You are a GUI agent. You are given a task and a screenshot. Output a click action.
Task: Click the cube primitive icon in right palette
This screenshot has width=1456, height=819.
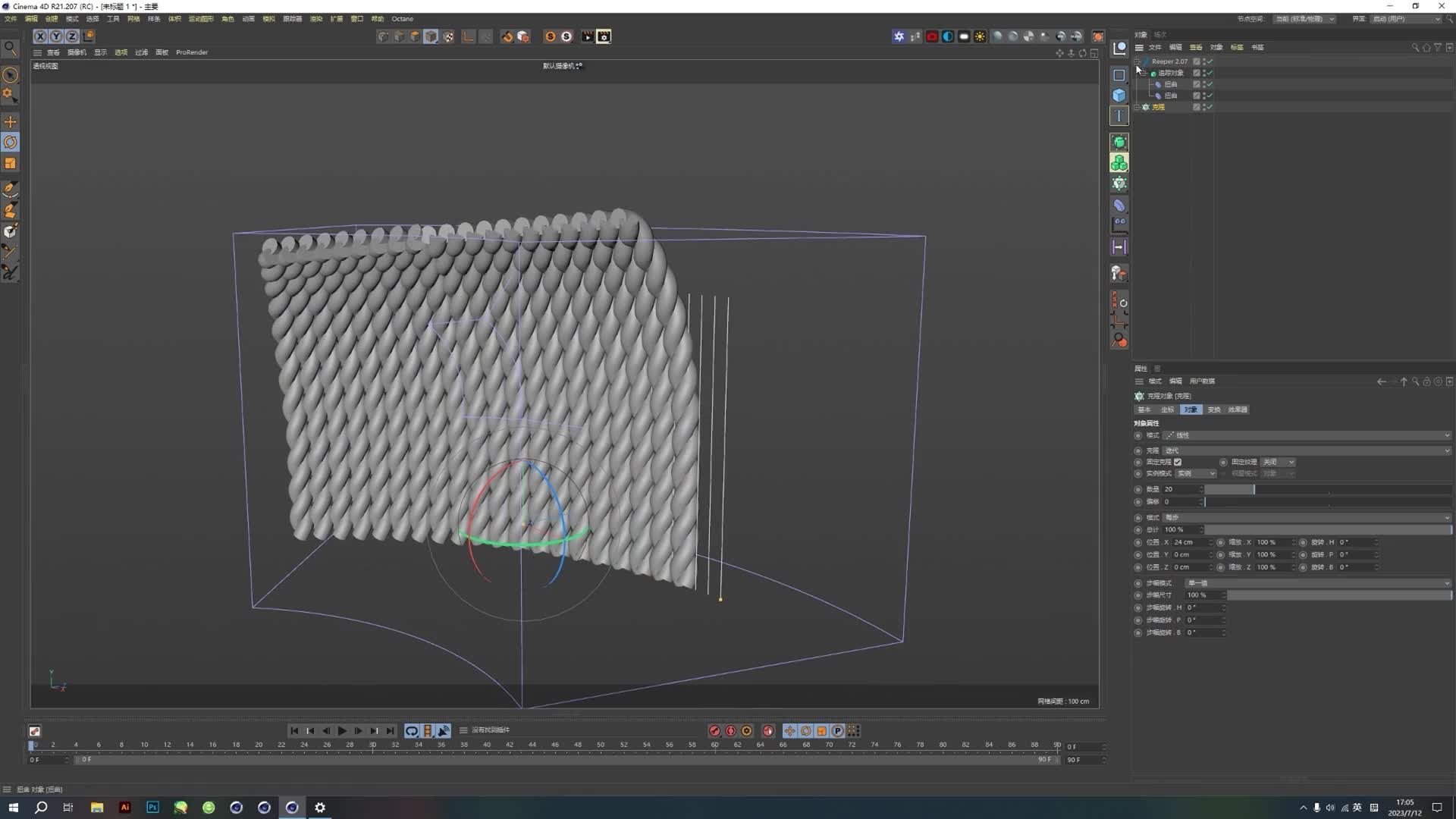(x=1119, y=96)
